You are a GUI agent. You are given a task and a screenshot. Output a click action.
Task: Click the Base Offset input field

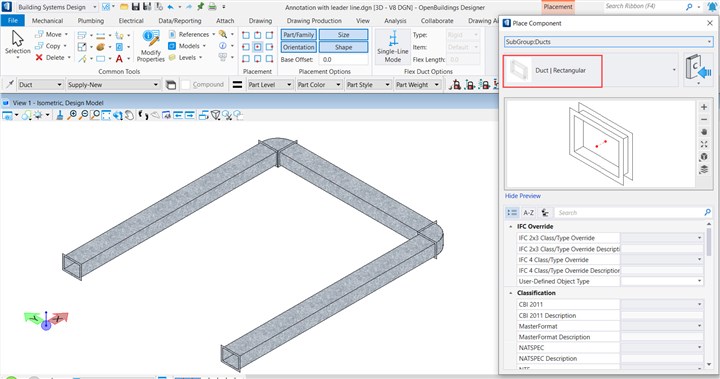pyautogui.click(x=344, y=59)
